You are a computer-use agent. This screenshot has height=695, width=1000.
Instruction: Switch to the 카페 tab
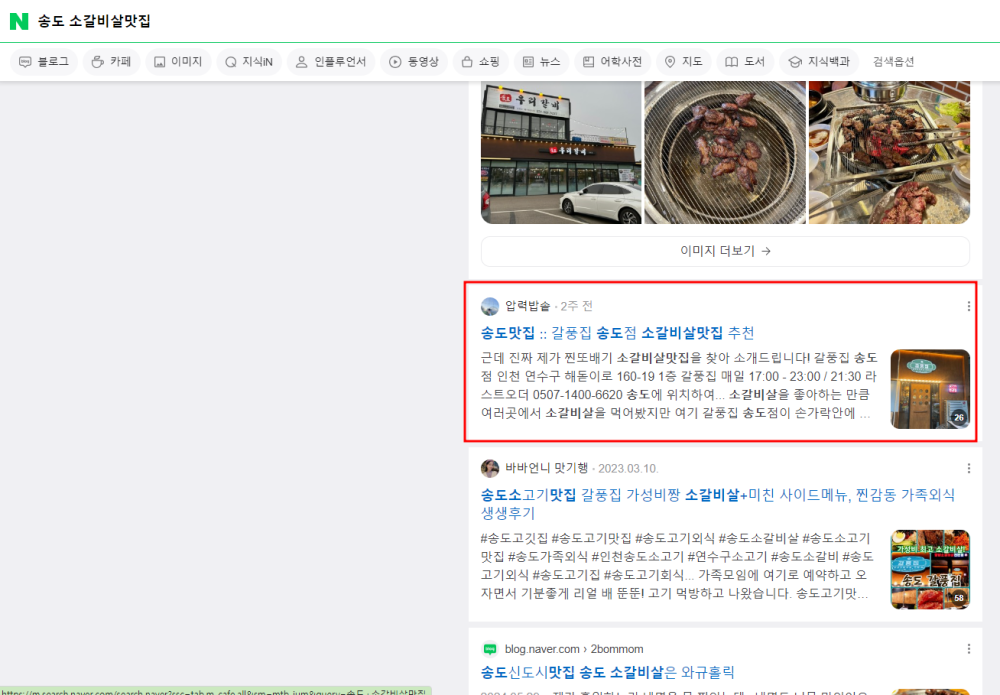[111, 62]
